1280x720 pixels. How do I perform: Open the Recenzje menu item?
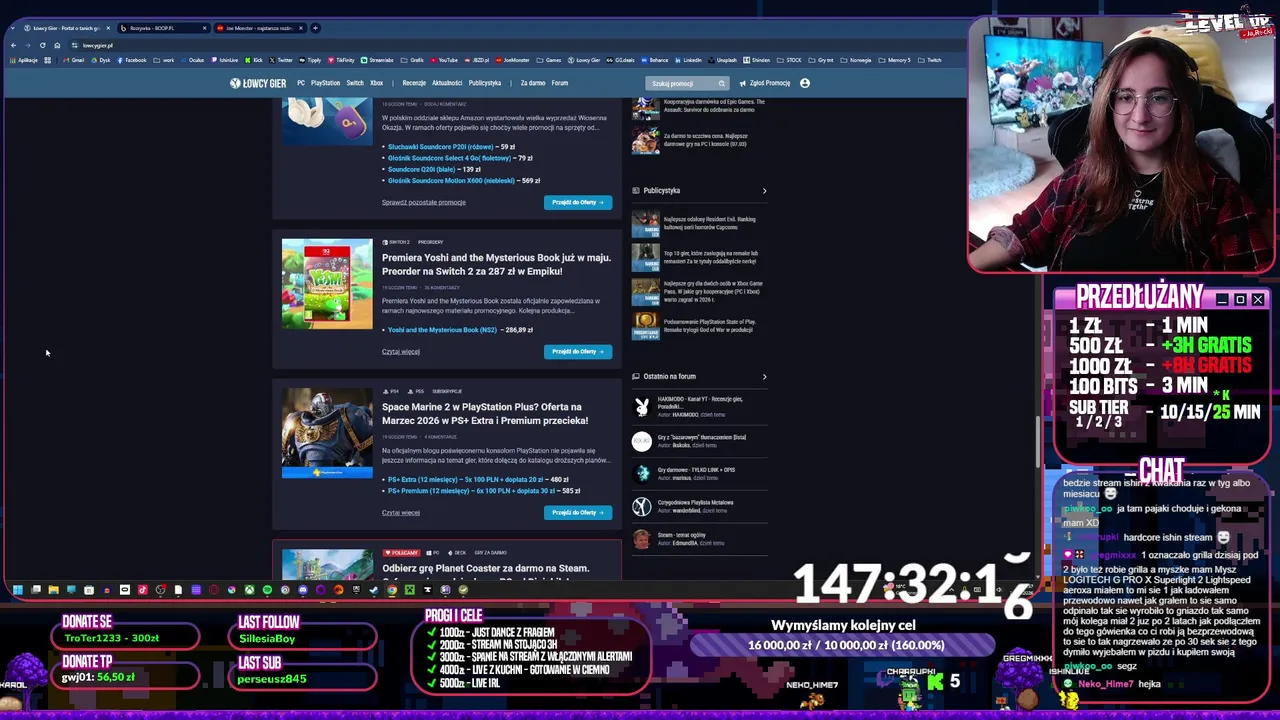(414, 83)
